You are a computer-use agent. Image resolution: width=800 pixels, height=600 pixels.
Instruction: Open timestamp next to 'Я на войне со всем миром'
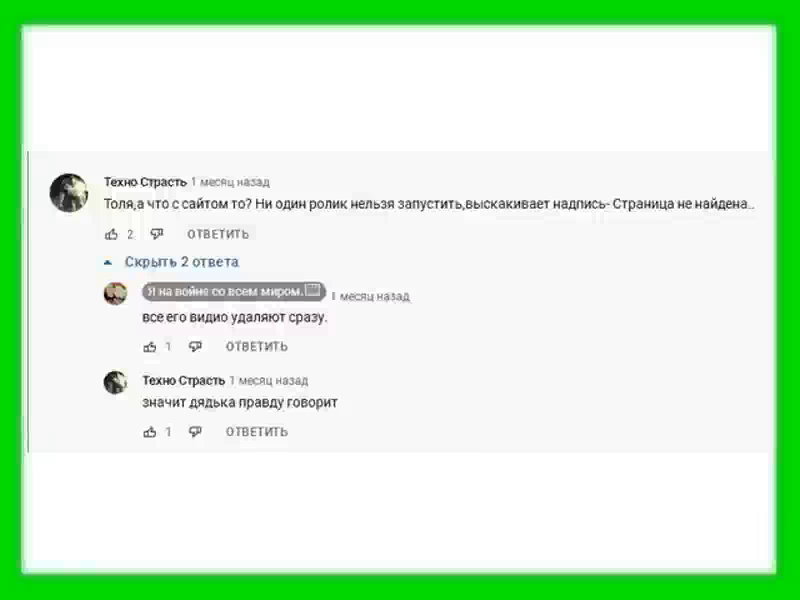coord(371,296)
